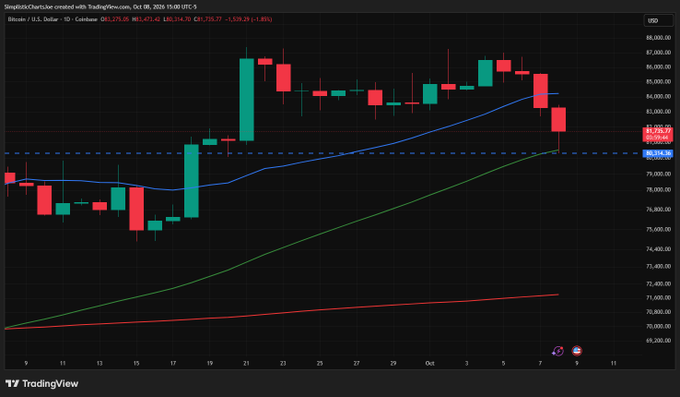The image size is (680, 397).
Task: Click the open value O83,275.05
Action: 115,19
